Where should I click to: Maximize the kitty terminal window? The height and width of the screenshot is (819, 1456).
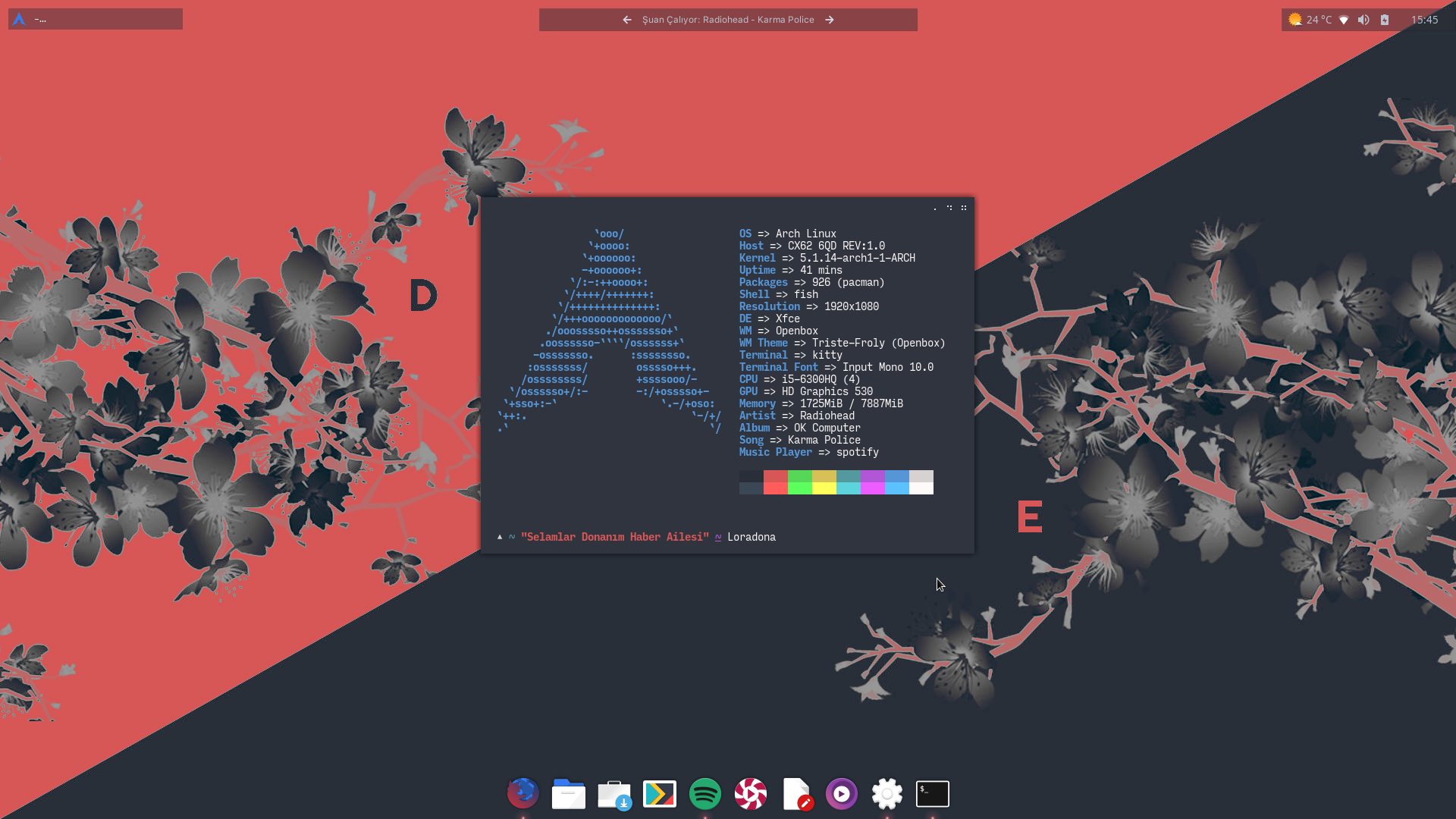949,208
